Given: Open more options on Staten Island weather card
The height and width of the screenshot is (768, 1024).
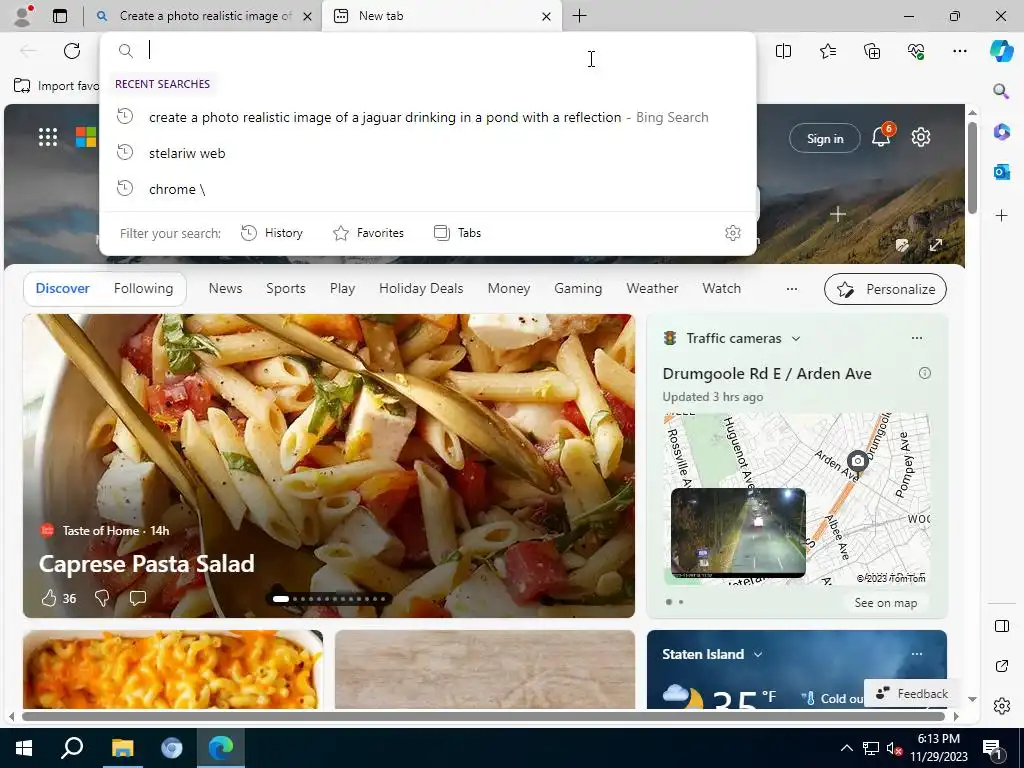Looking at the screenshot, I should click(917, 654).
